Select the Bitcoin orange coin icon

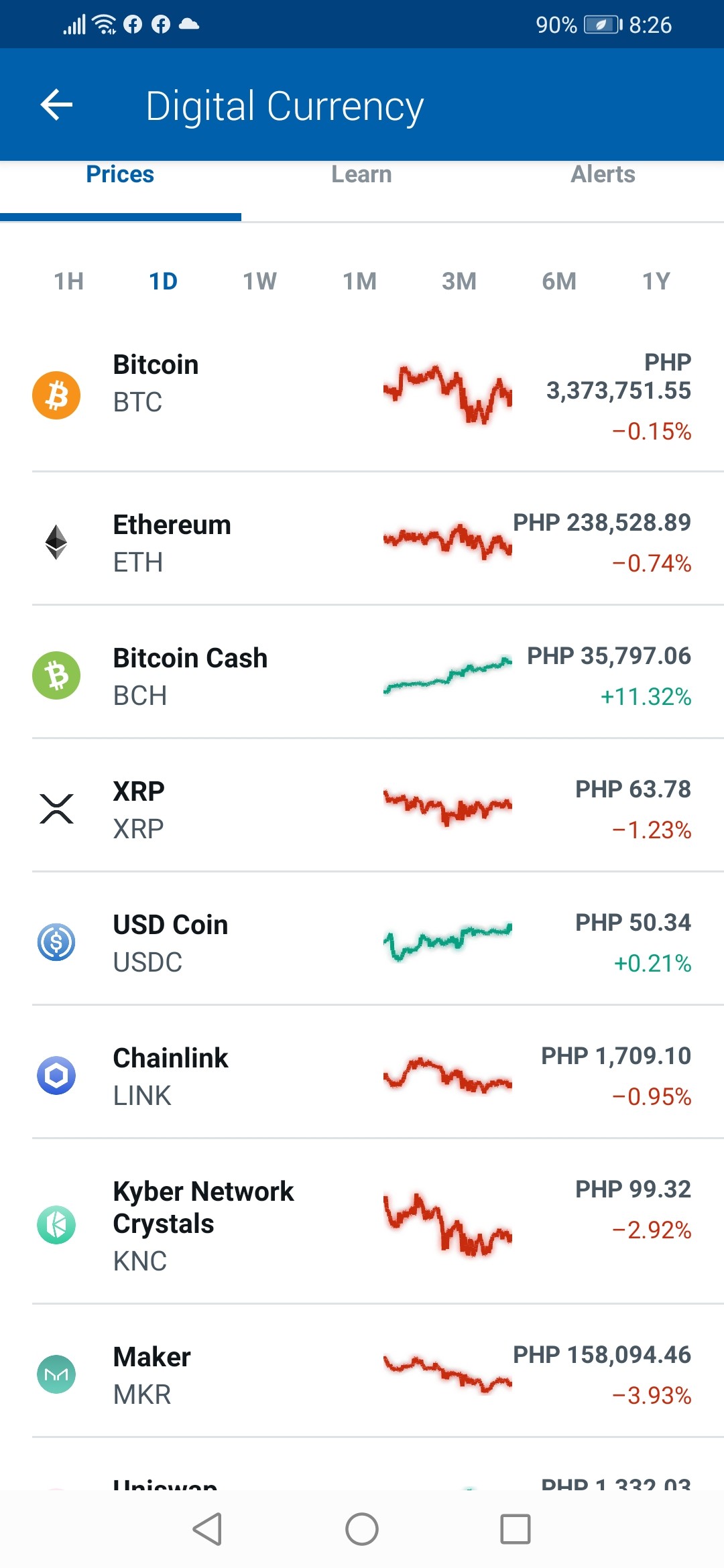(56, 395)
